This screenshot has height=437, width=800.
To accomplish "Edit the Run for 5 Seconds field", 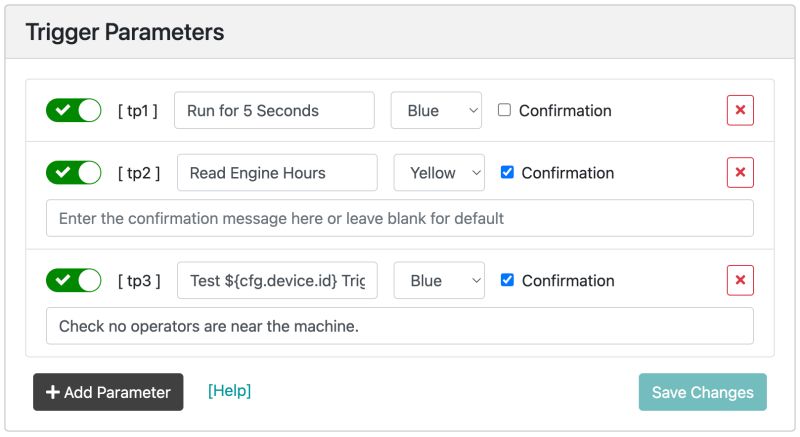I will pos(274,111).
